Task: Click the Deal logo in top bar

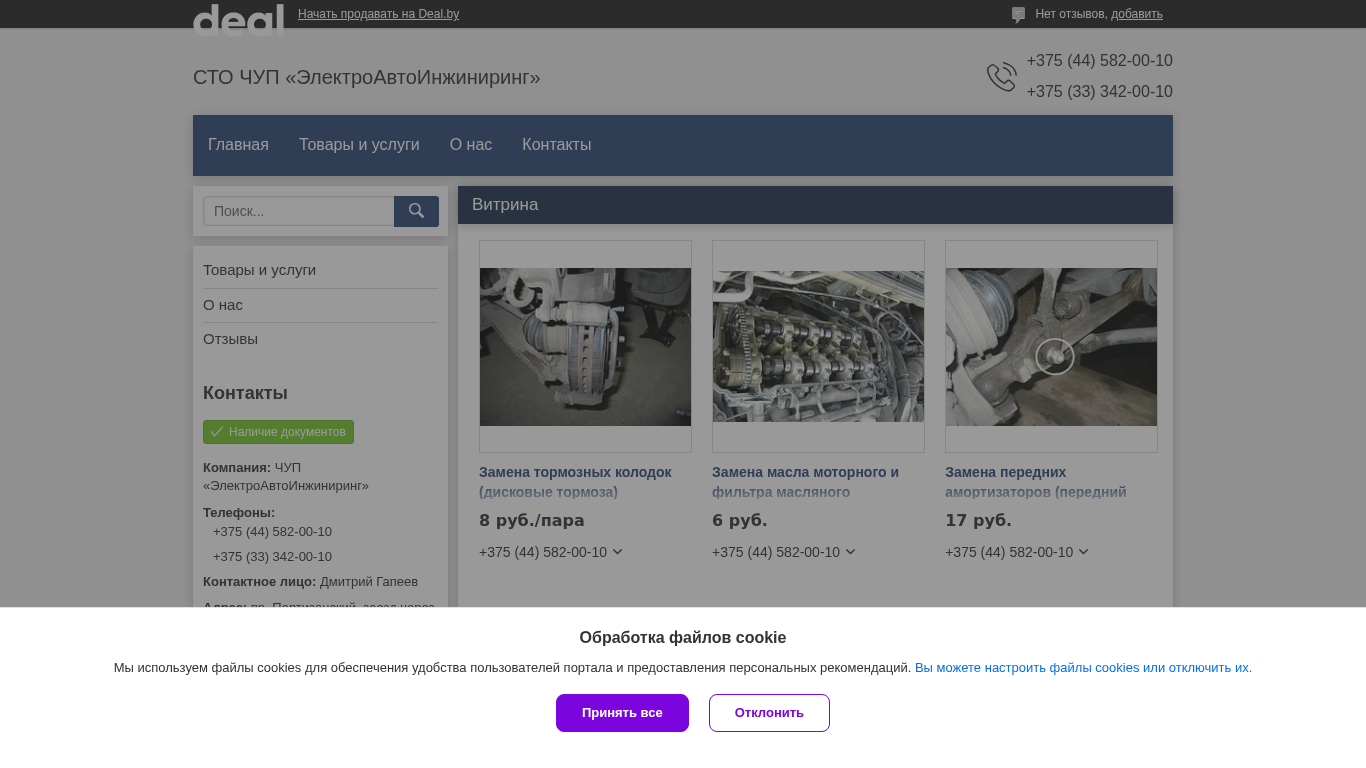Action: (238, 19)
